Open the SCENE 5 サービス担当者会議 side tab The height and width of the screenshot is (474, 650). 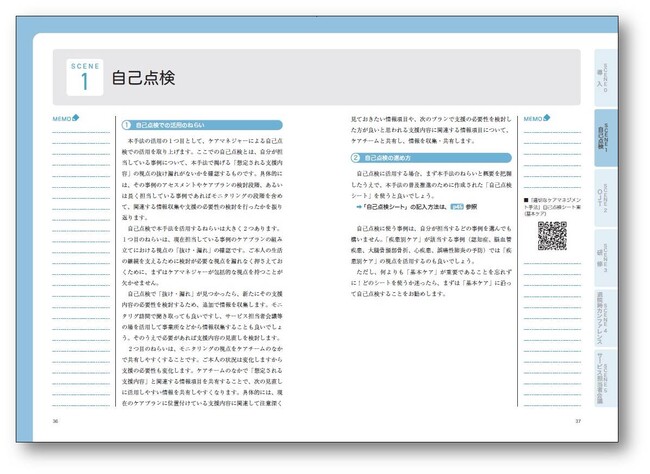pyautogui.click(x=605, y=378)
